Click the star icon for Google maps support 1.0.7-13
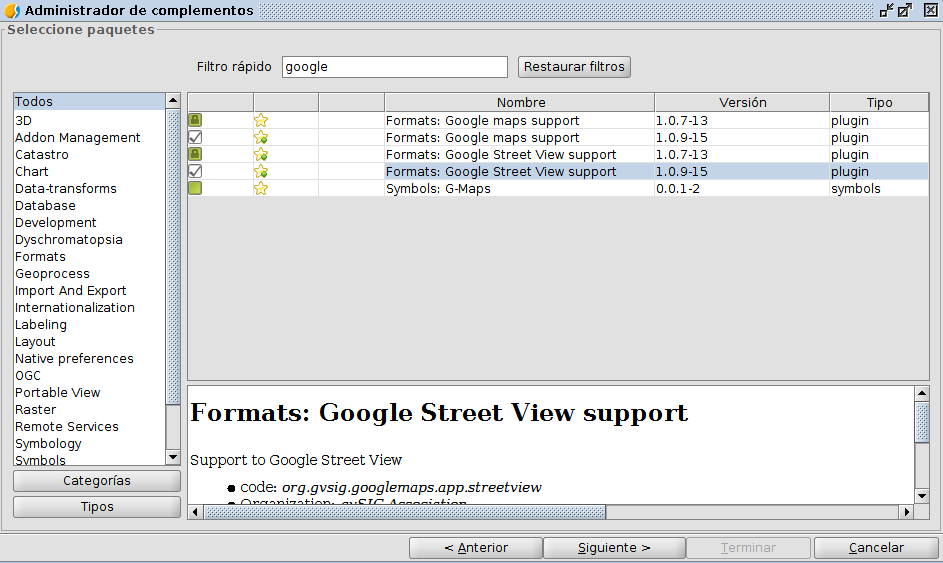This screenshot has width=943, height=563. pyautogui.click(x=261, y=120)
